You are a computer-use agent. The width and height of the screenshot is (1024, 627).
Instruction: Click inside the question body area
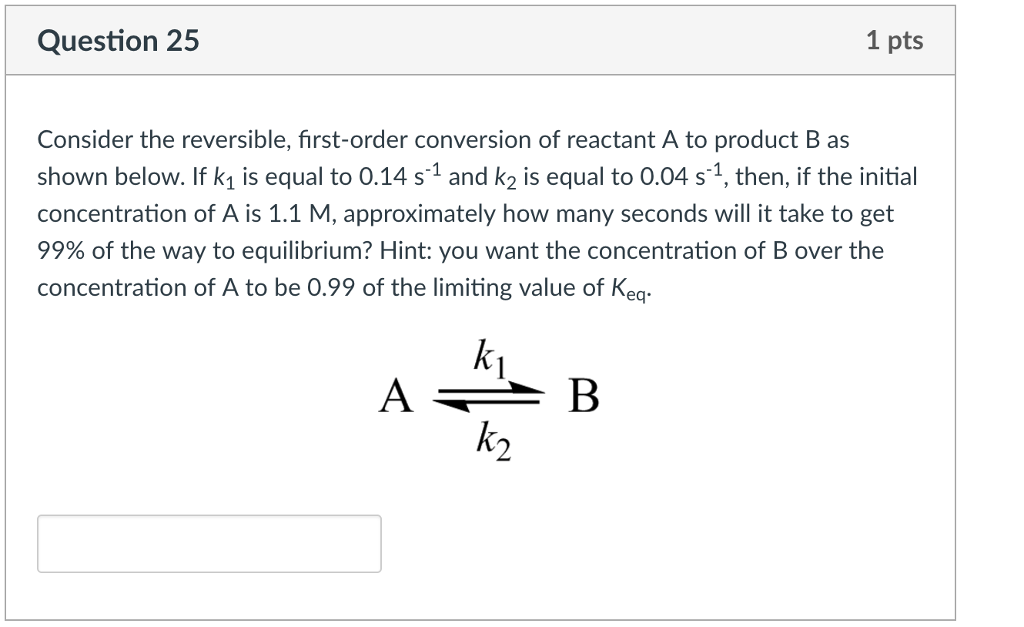(x=470, y=215)
